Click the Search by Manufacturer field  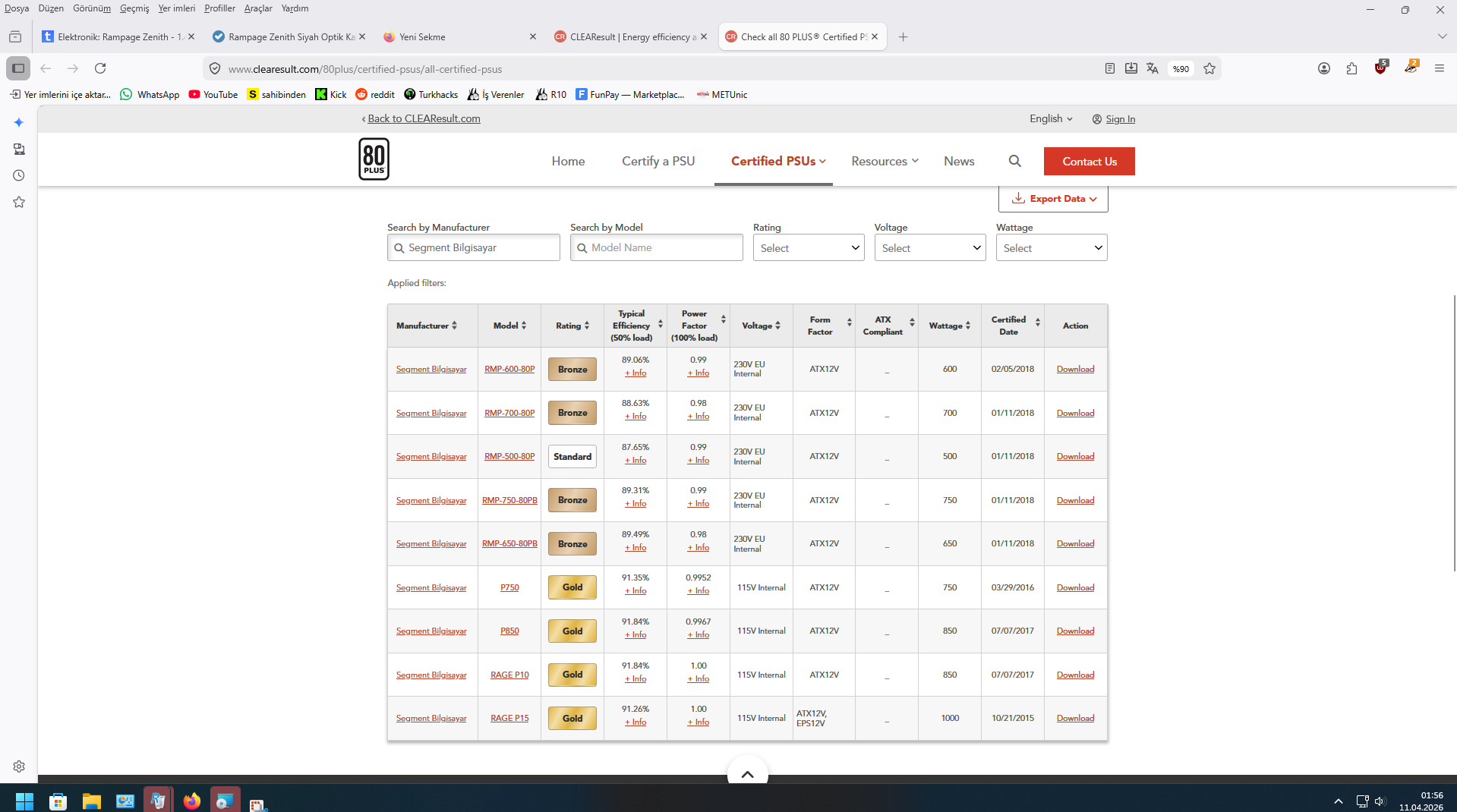(473, 247)
